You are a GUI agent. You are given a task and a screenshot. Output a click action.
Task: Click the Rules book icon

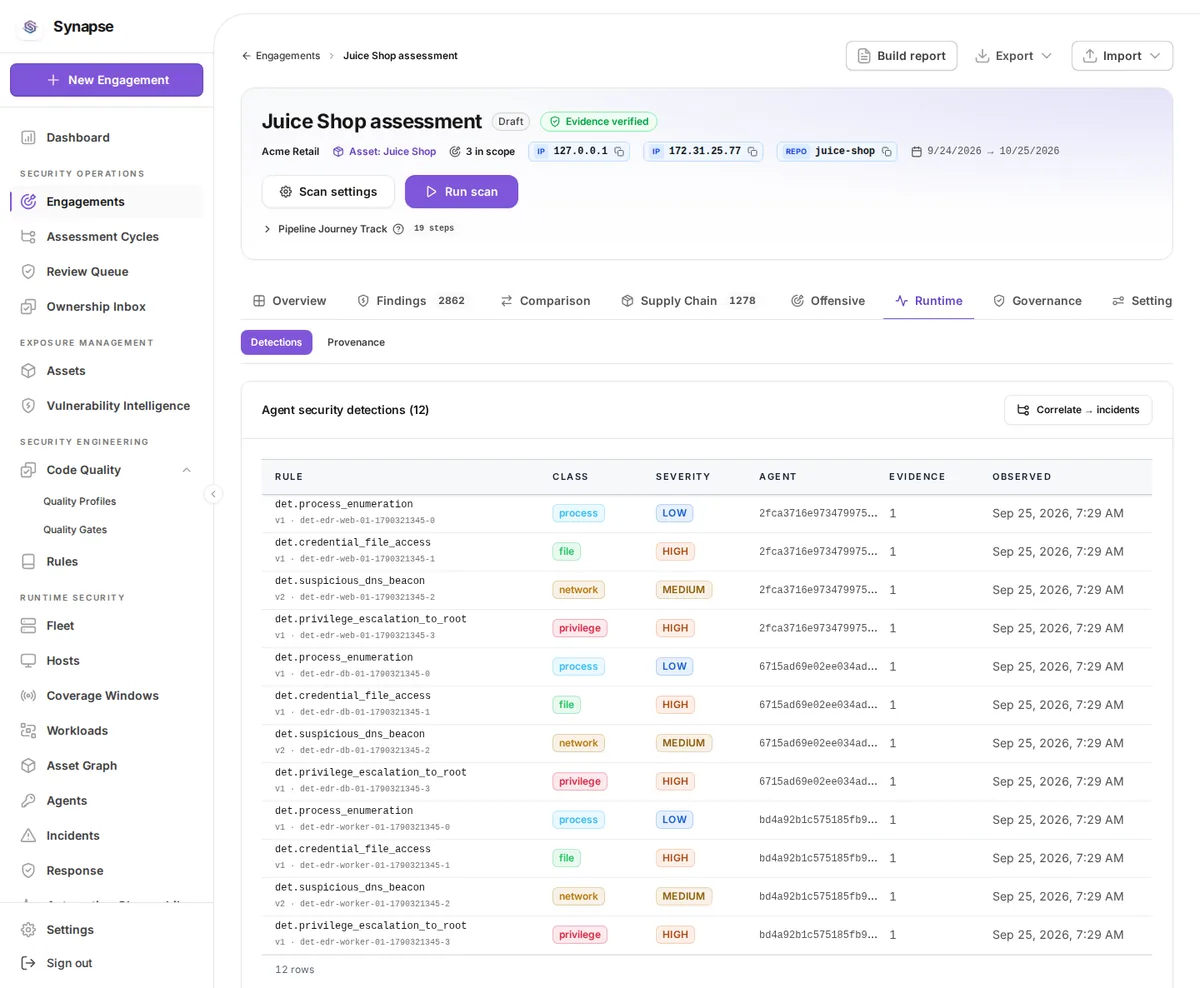pyautogui.click(x=28, y=561)
